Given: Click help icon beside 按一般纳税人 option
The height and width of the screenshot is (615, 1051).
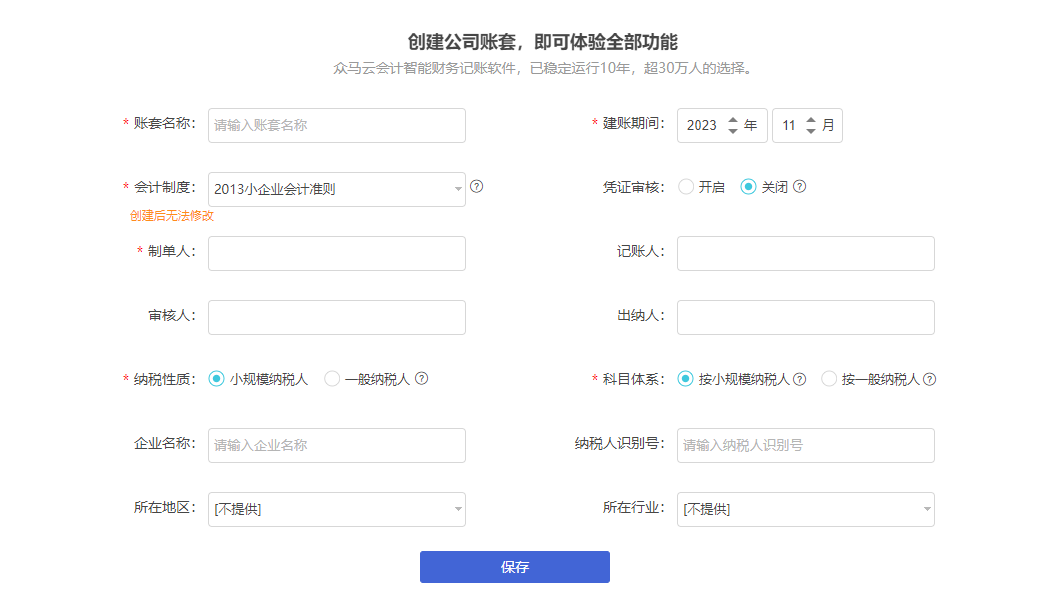Looking at the screenshot, I should click(x=930, y=379).
